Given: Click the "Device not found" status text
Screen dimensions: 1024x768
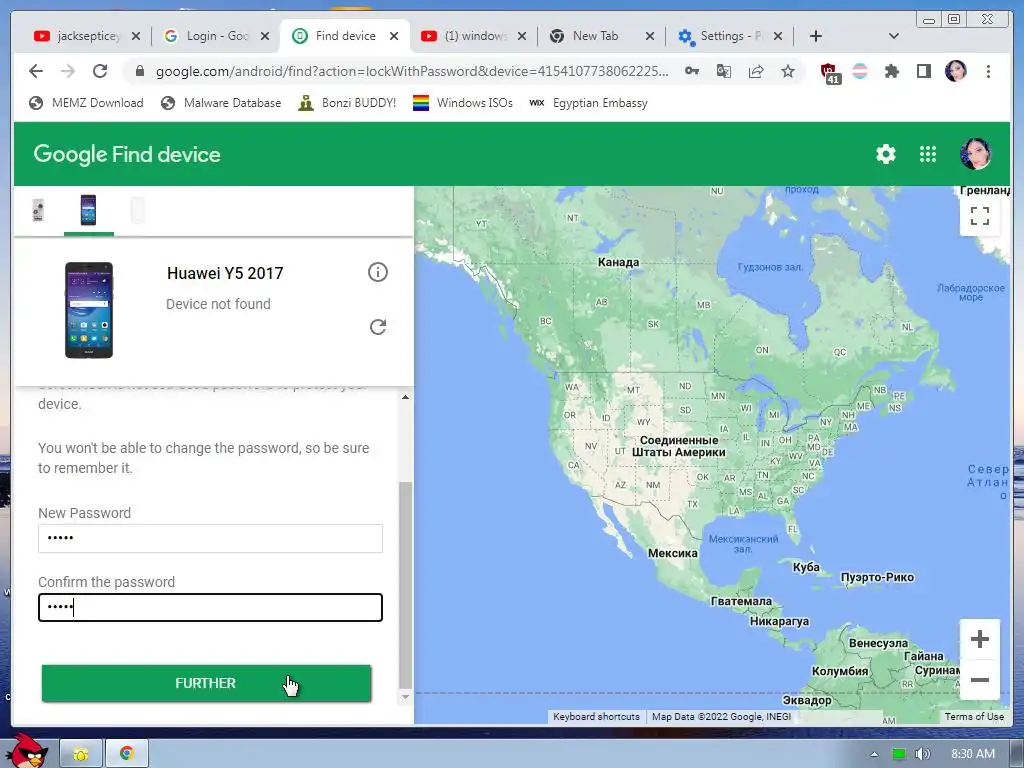Looking at the screenshot, I should 218,304.
